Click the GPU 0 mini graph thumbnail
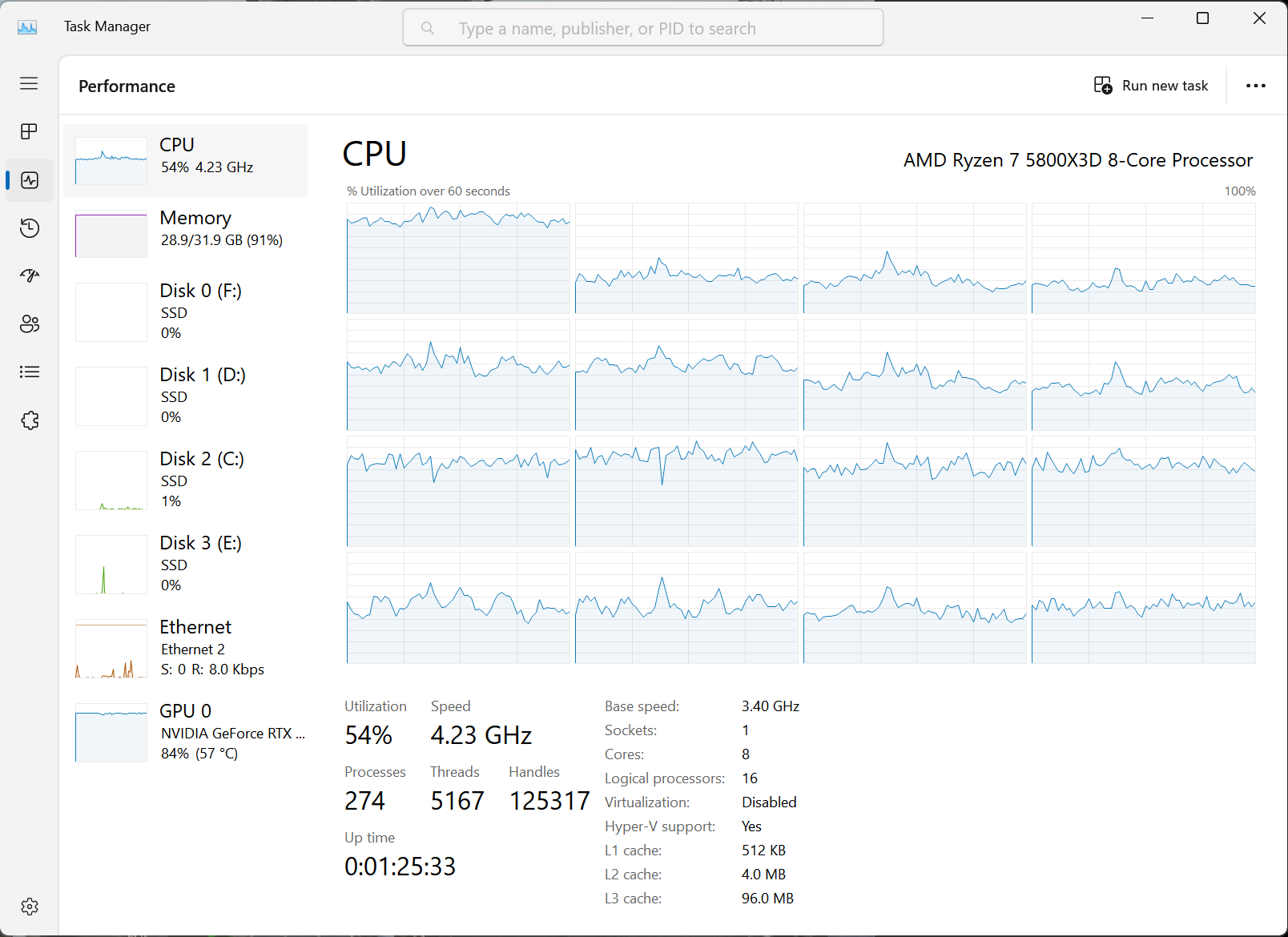This screenshot has width=1288, height=937. coord(111,733)
